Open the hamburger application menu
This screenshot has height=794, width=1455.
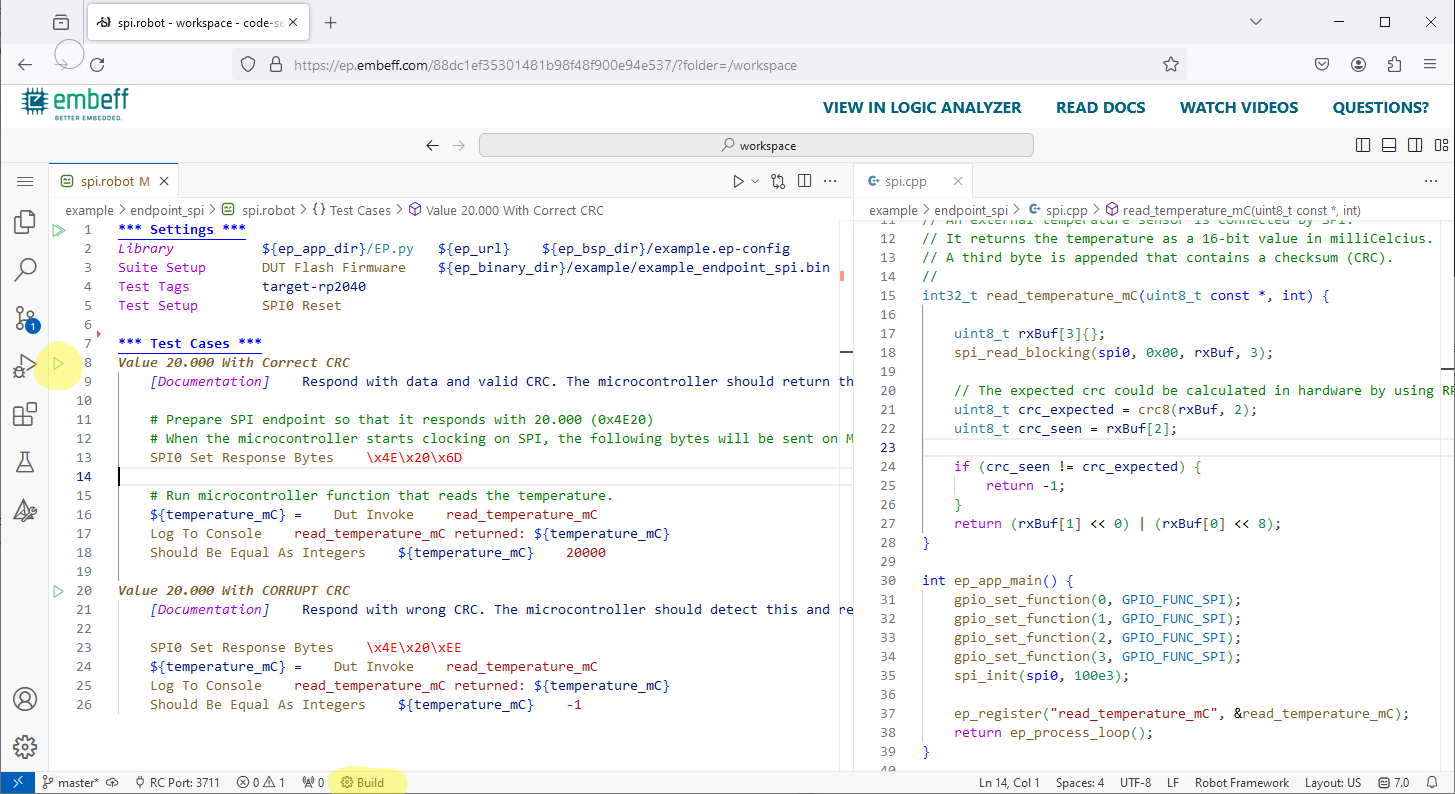click(25, 181)
